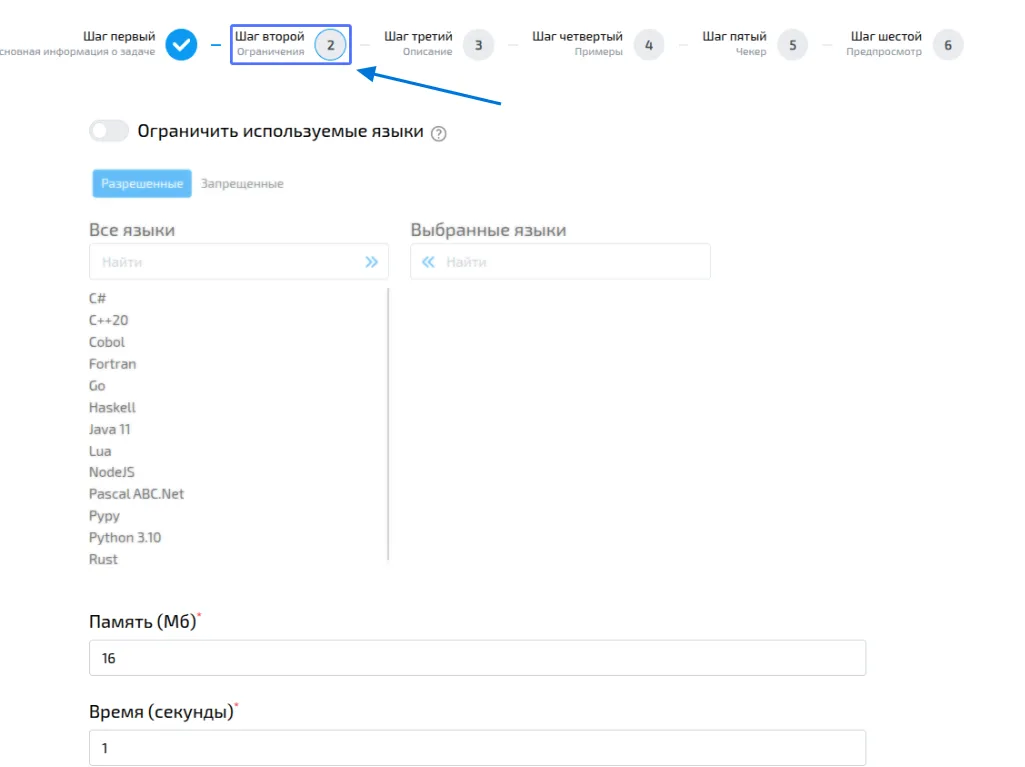
Task: Select the Разрешенные tab
Action: pyautogui.click(x=142, y=184)
